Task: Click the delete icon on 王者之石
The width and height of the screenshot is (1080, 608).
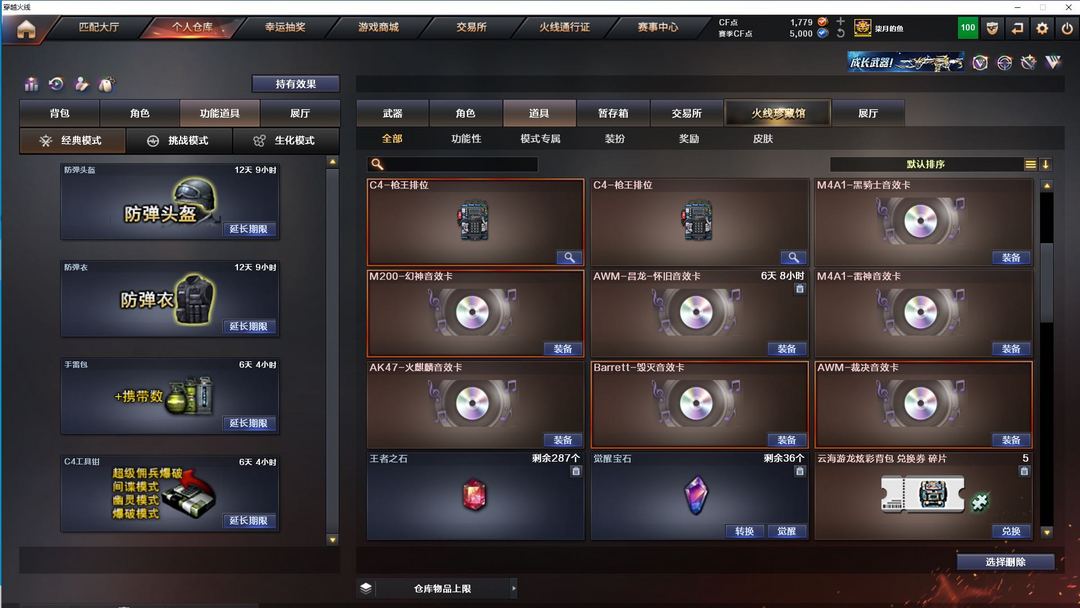Action: point(576,472)
